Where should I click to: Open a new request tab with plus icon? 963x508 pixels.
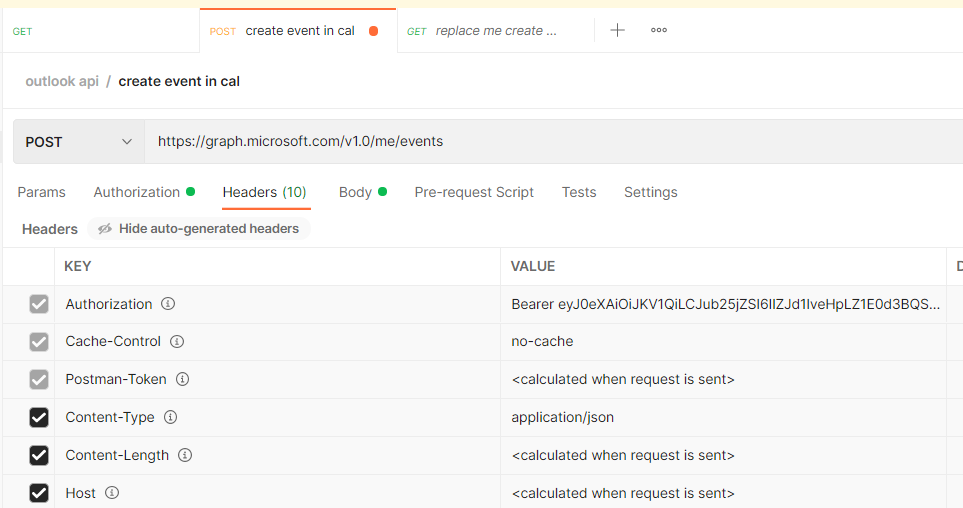617,30
